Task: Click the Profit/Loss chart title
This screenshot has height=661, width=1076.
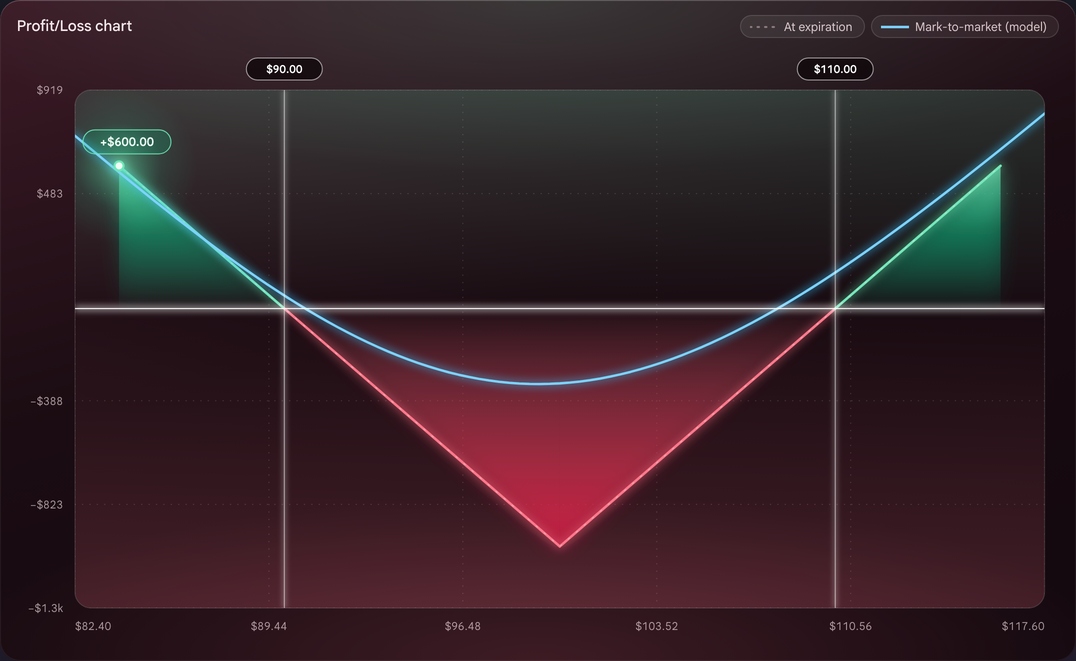Action: pos(74,26)
